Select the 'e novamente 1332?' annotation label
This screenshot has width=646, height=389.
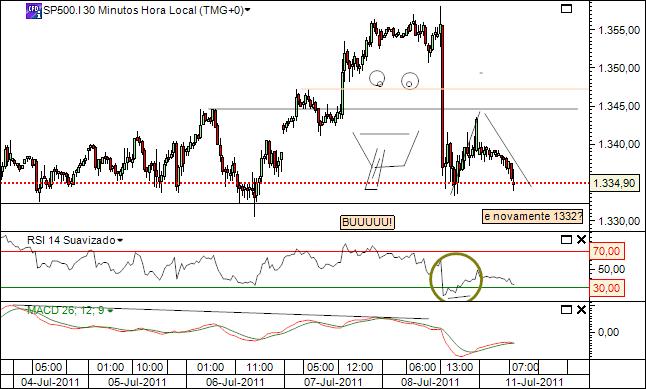tap(533, 216)
